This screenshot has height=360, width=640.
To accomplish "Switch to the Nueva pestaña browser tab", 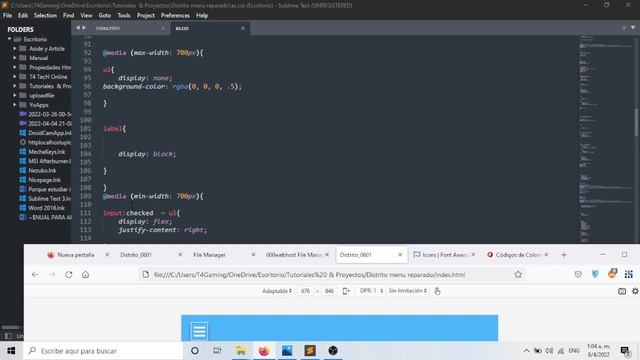I will [x=76, y=255].
